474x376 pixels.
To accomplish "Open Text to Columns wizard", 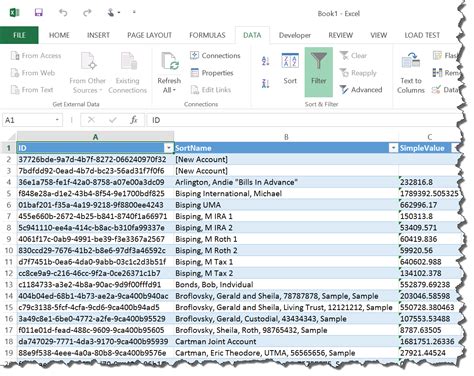I will coord(411,73).
